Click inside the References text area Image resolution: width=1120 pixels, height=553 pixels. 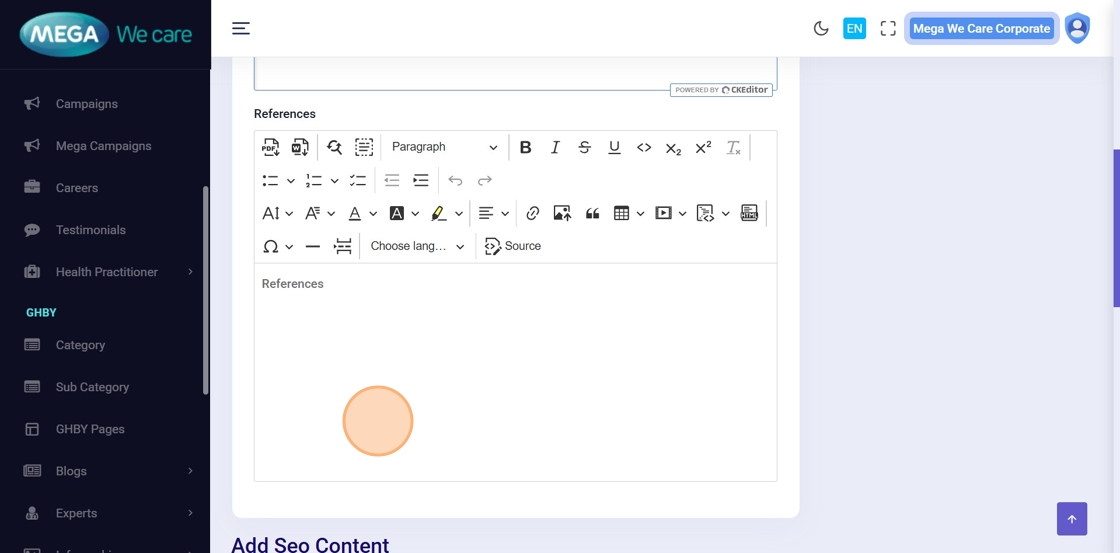[515, 370]
